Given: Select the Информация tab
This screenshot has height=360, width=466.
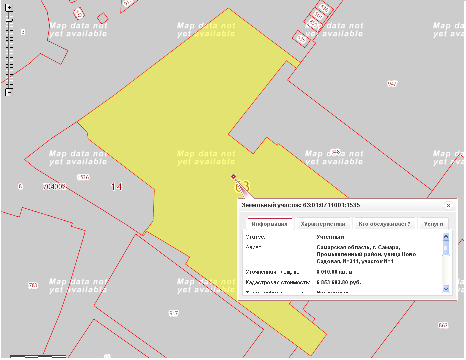Looking at the screenshot, I should 269,224.
